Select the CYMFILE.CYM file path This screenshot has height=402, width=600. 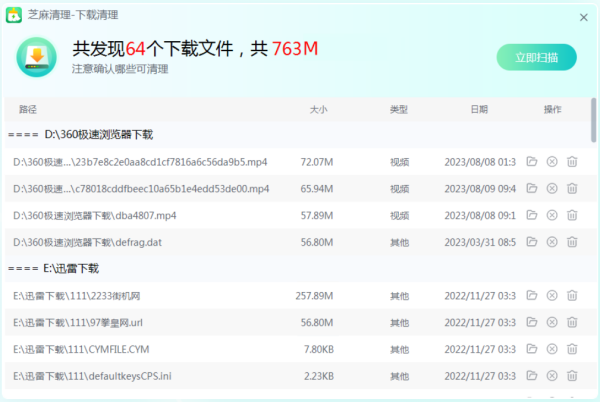pyautogui.click(x=81, y=350)
